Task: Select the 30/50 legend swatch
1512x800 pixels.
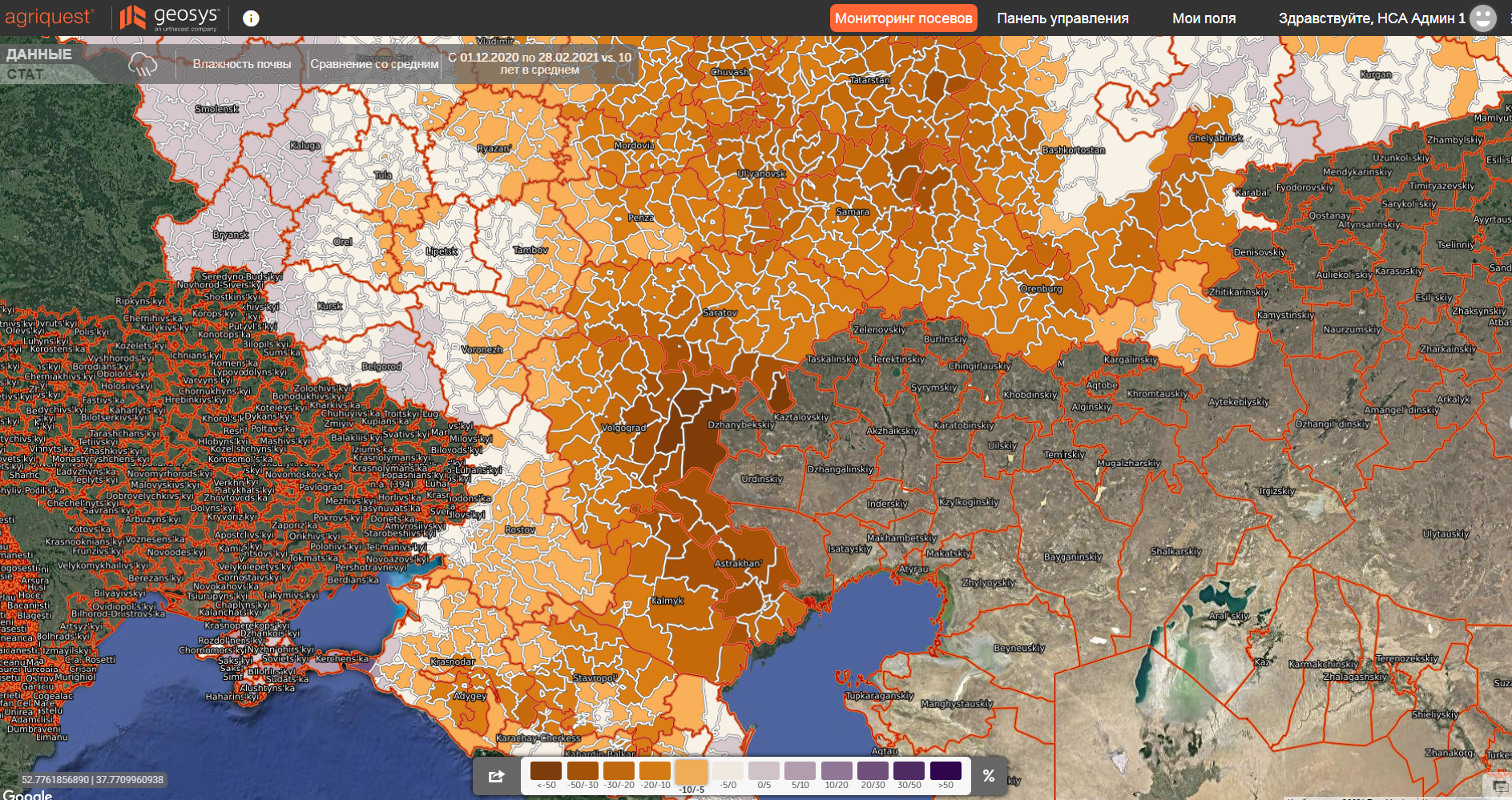Action: (909, 771)
